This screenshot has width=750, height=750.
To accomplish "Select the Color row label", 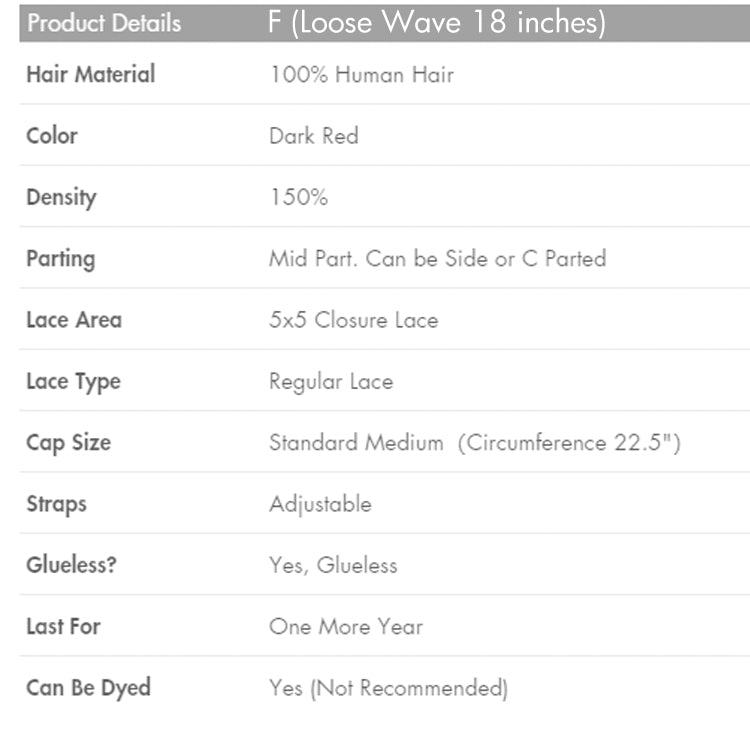I will (x=52, y=135).
